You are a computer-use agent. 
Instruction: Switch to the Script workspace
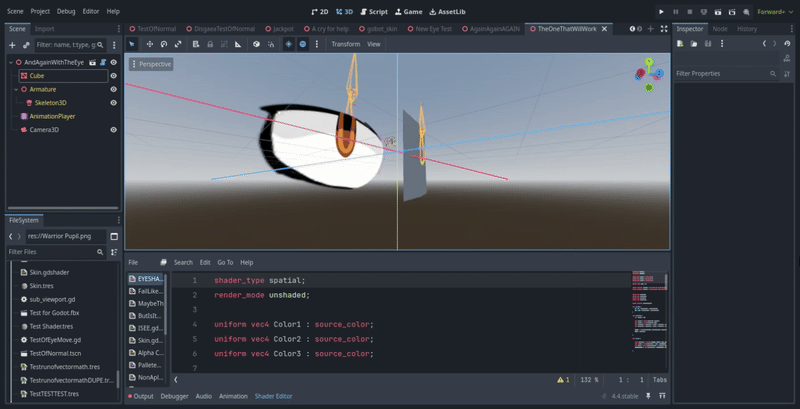(373, 10)
